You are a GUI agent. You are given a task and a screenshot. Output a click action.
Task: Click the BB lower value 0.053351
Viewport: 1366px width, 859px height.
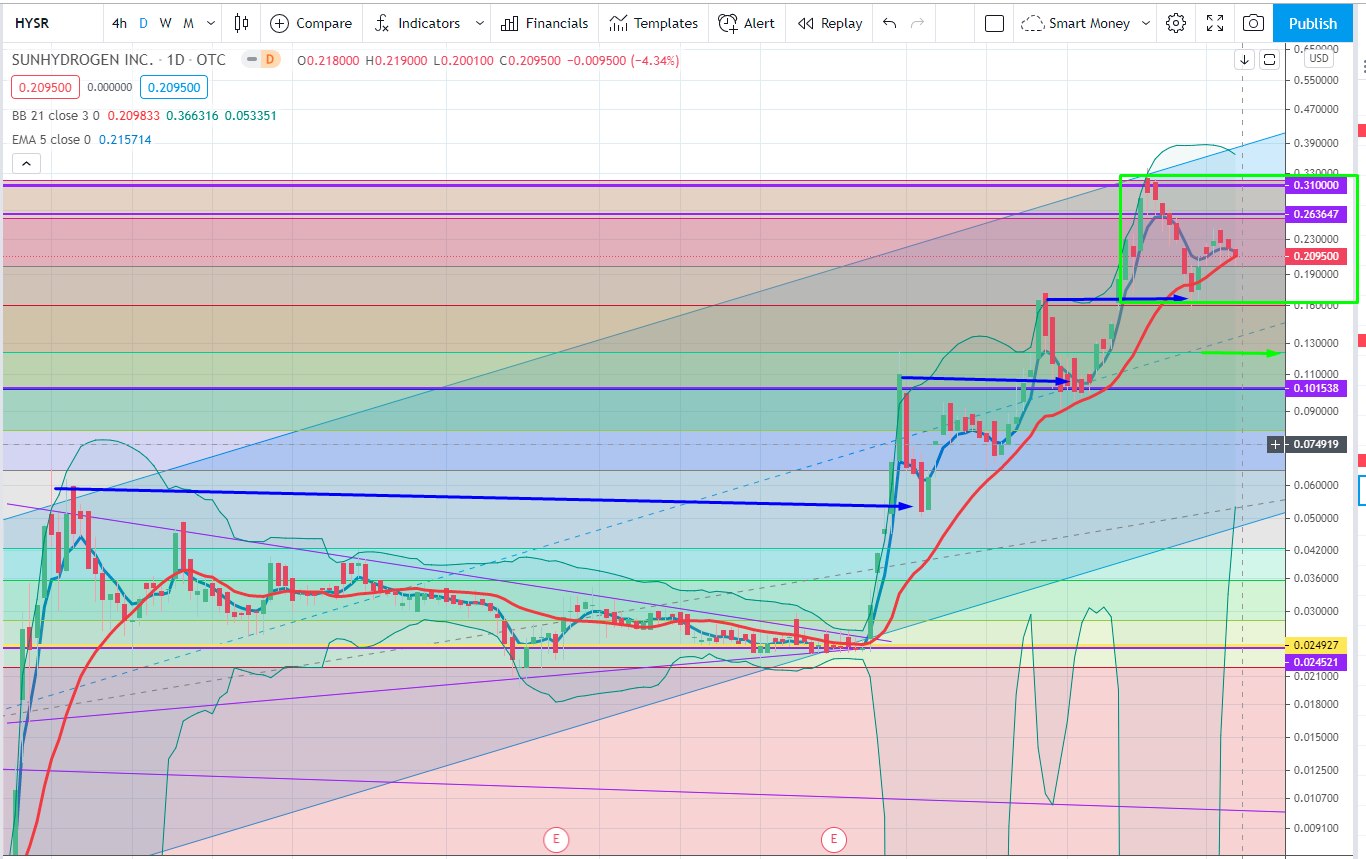tap(249, 115)
